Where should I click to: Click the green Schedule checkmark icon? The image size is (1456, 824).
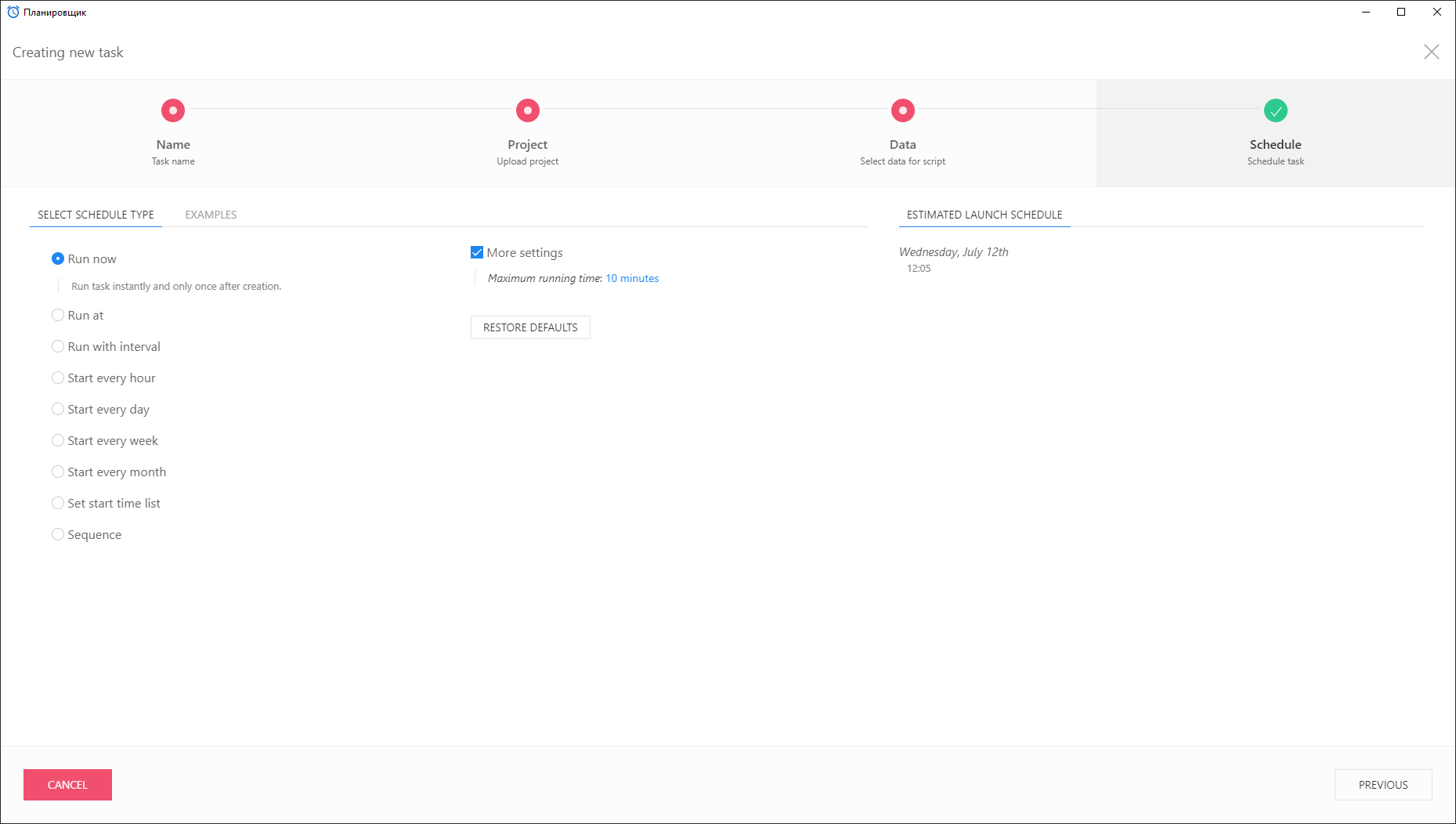tap(1275, 110)
